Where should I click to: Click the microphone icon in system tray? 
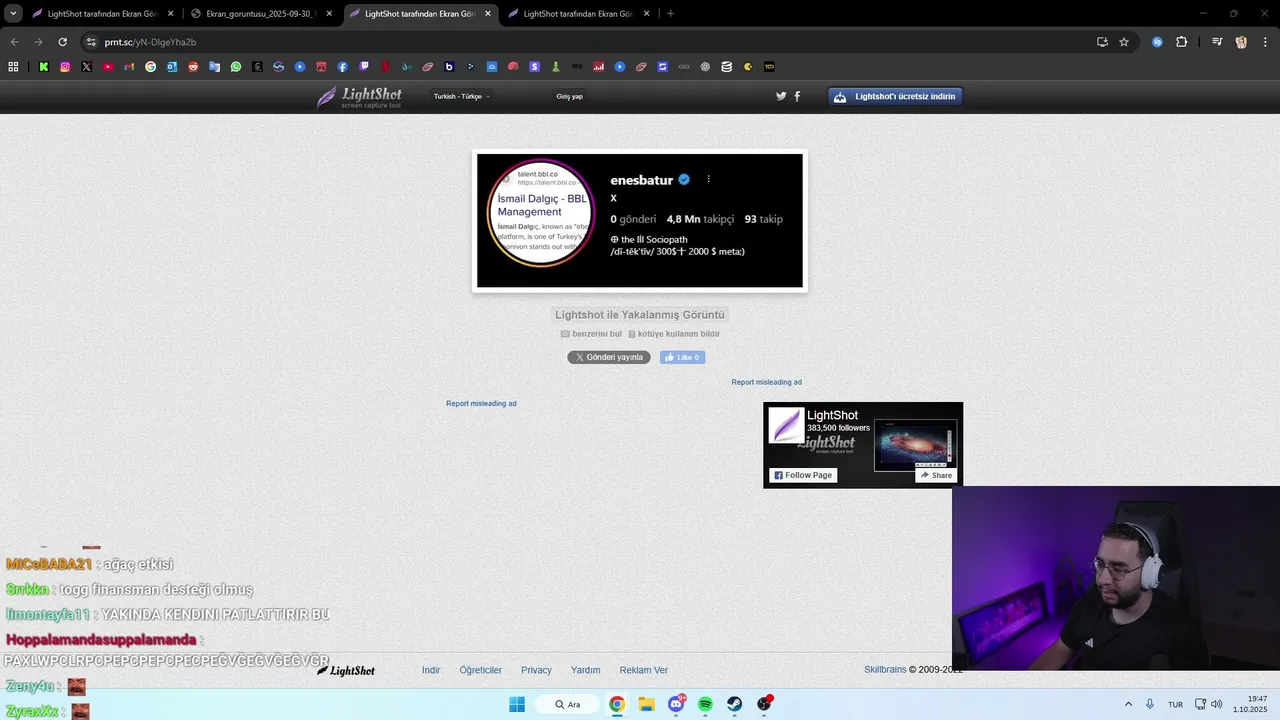click(1150, 704)
